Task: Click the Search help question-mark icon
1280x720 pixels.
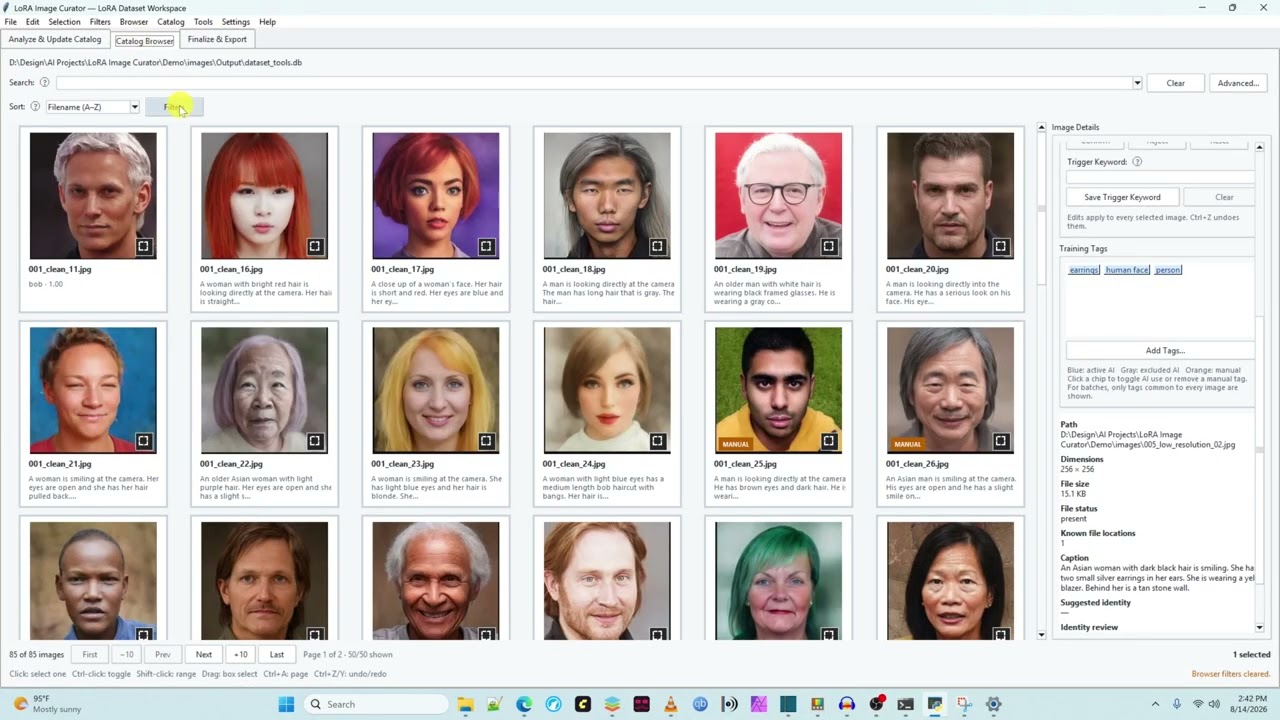Action: pos(44,83)
